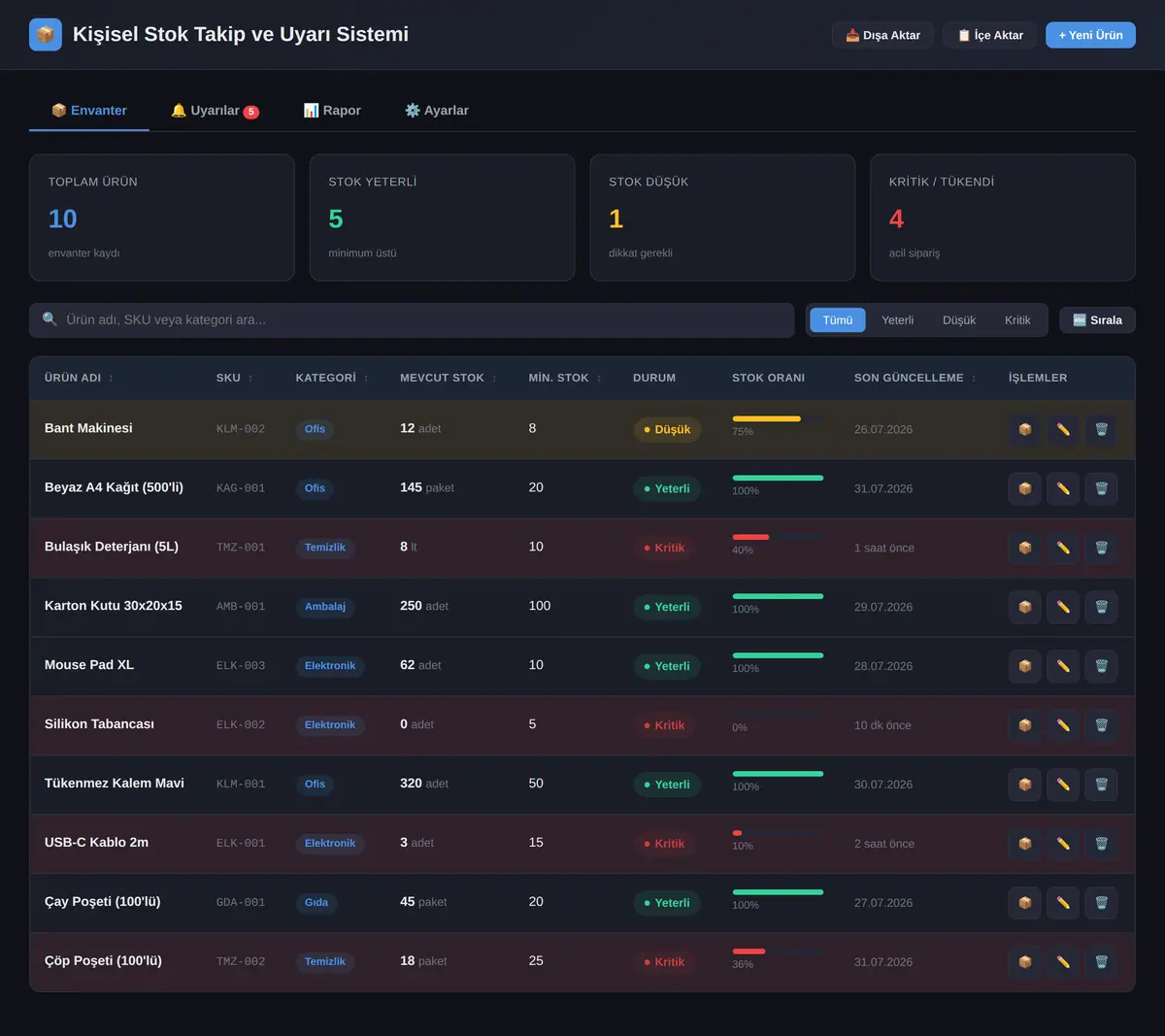This screenshot has width=1165, height=1036.
Task: Click the 75% stock bar for Bant Makinesi
Action: point(778,418)
